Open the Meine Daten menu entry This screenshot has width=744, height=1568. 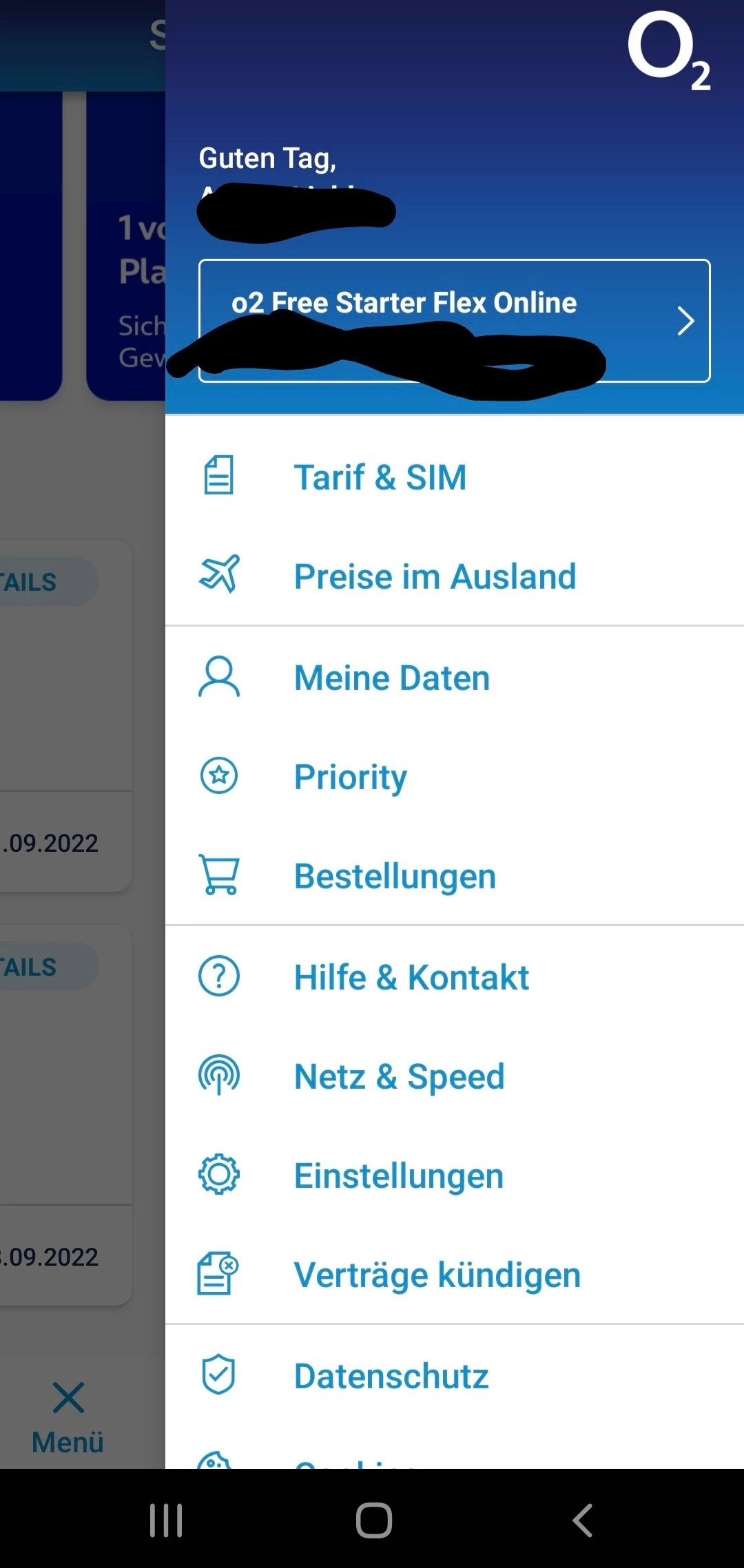tap(391, 678)
